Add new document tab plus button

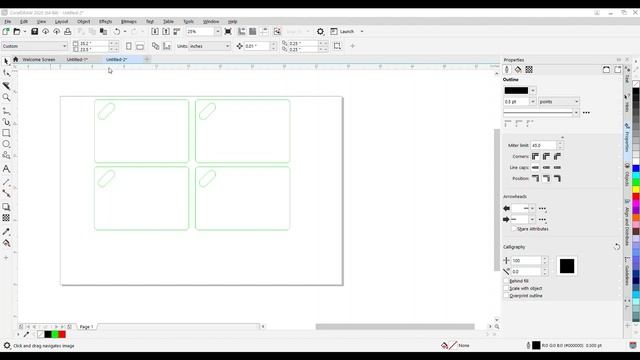(147, 60)
